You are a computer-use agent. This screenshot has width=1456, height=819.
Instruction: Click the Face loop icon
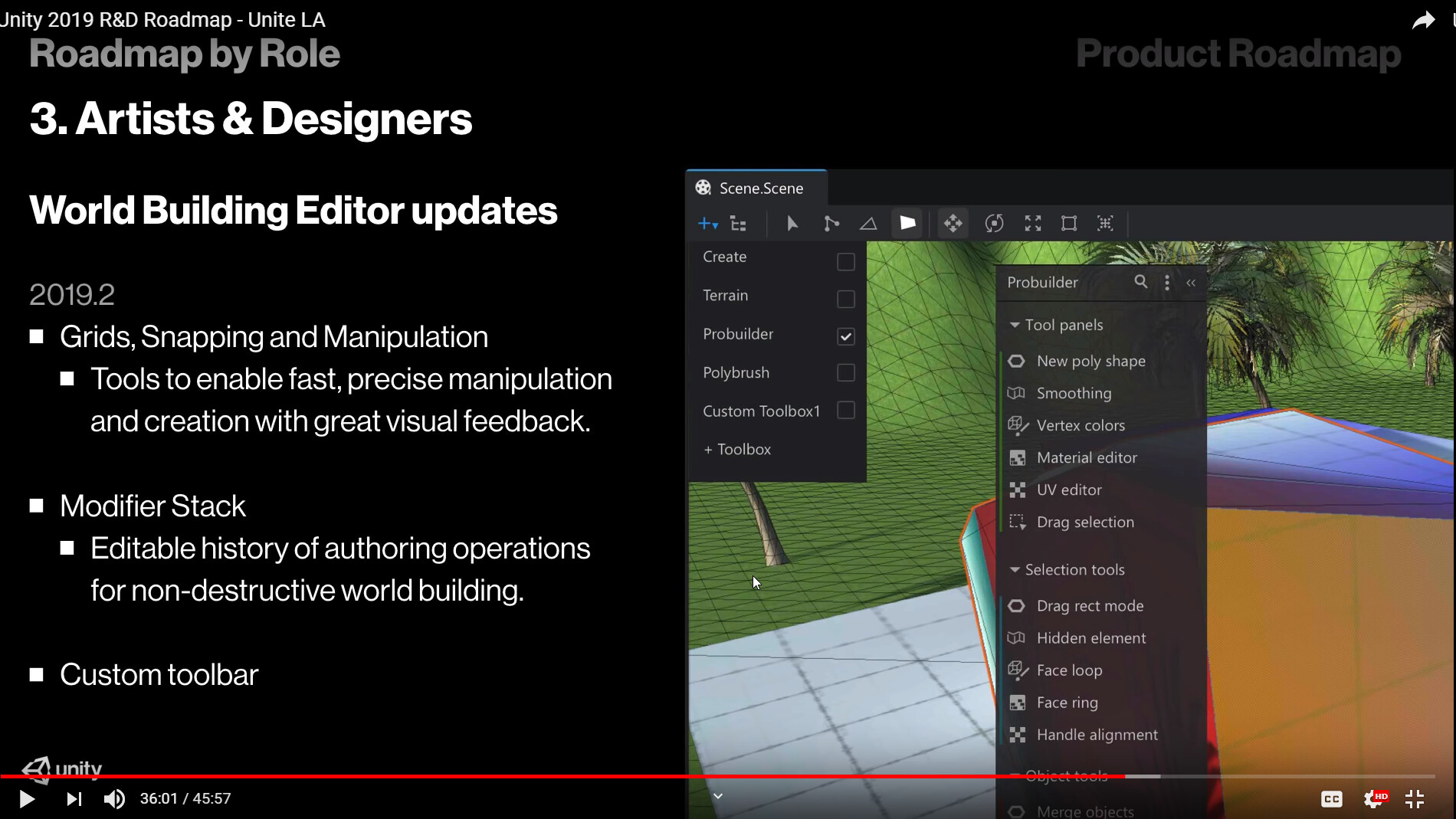(x=1018, y=670)
